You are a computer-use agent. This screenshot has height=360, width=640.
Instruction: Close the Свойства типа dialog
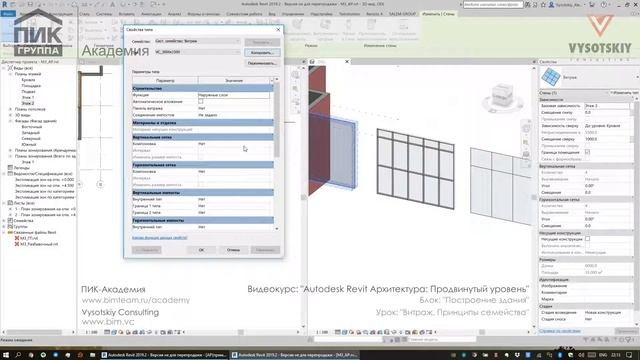coord(278,29)
